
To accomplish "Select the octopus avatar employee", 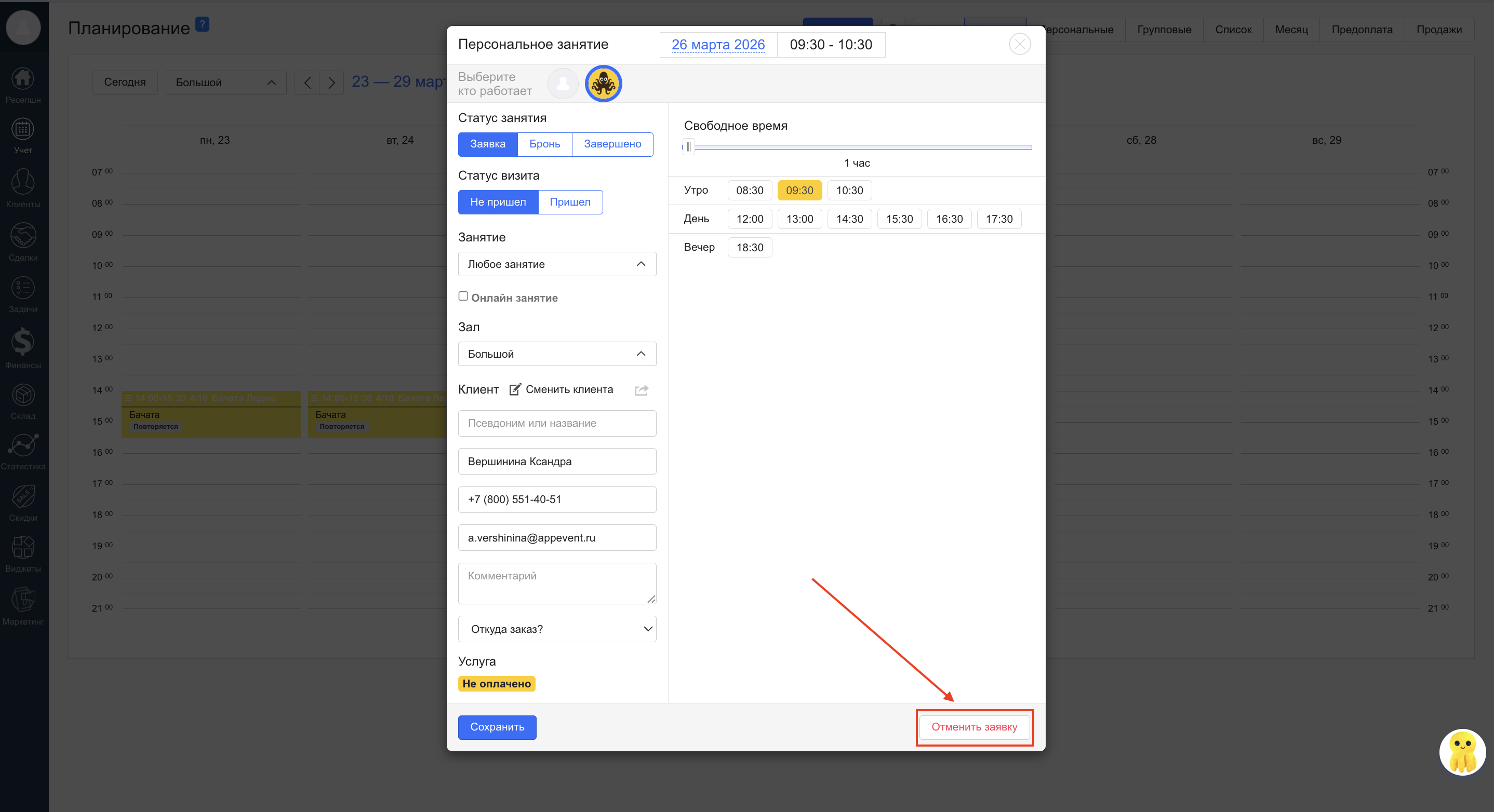I will [603, 84].
